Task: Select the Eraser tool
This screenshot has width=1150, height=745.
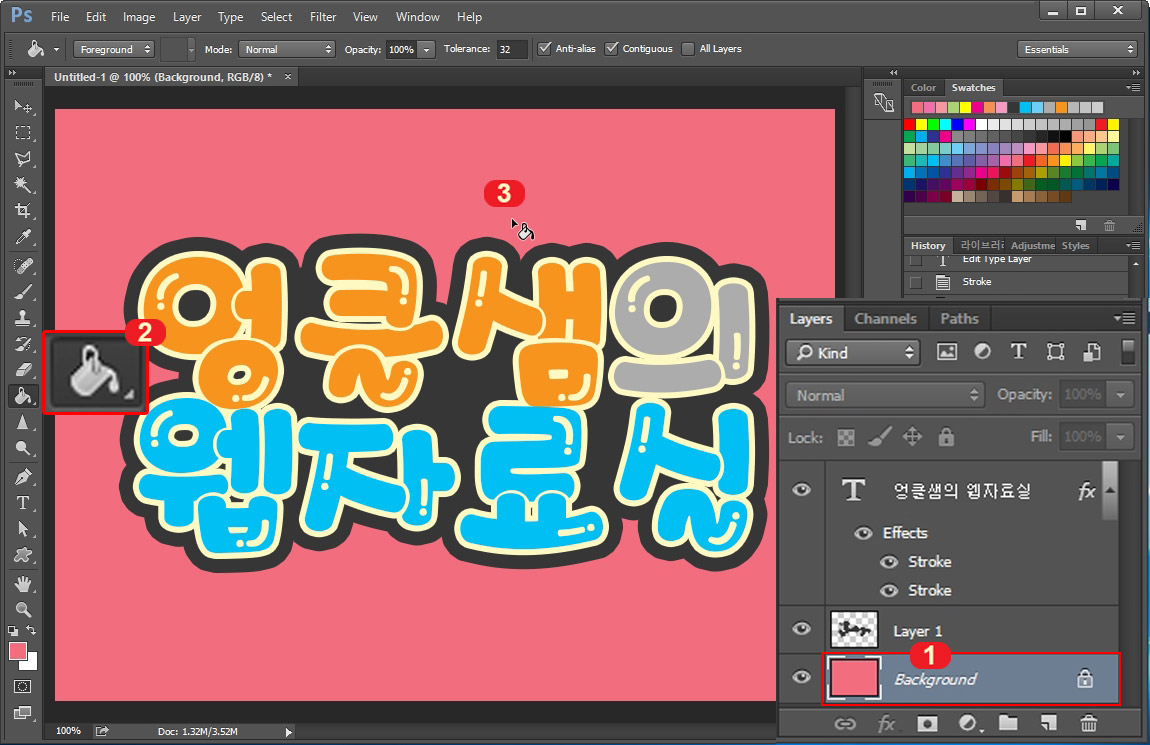Action: click(x=23, y=370)
